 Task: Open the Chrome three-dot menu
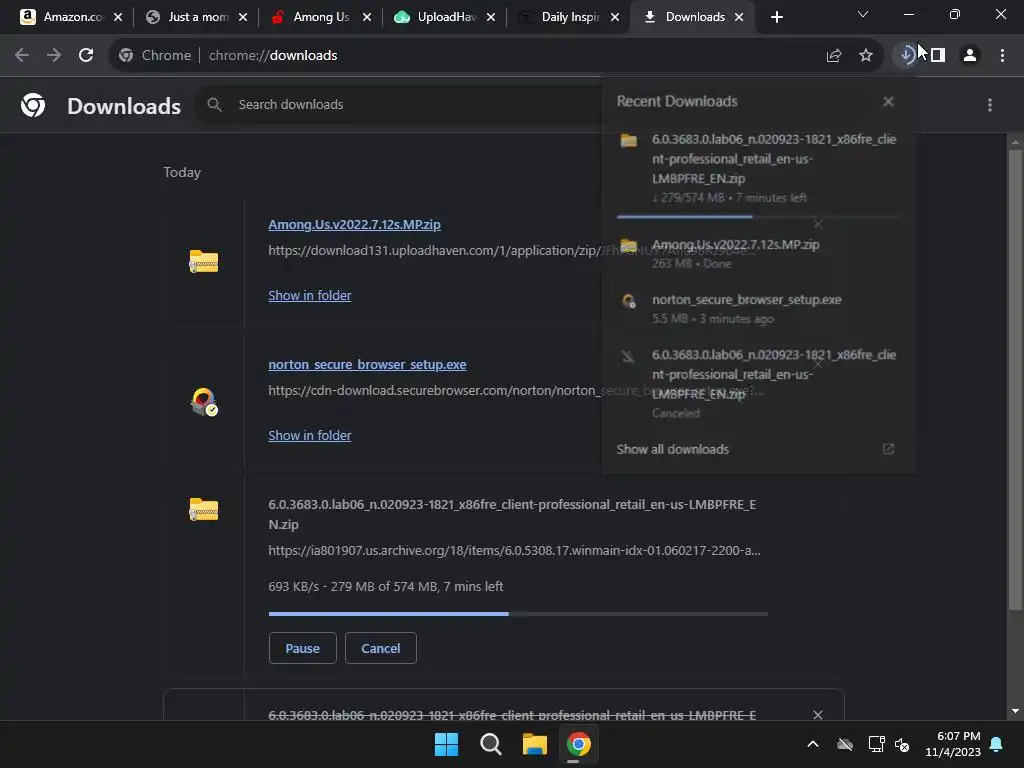[x=1002, y=56]
